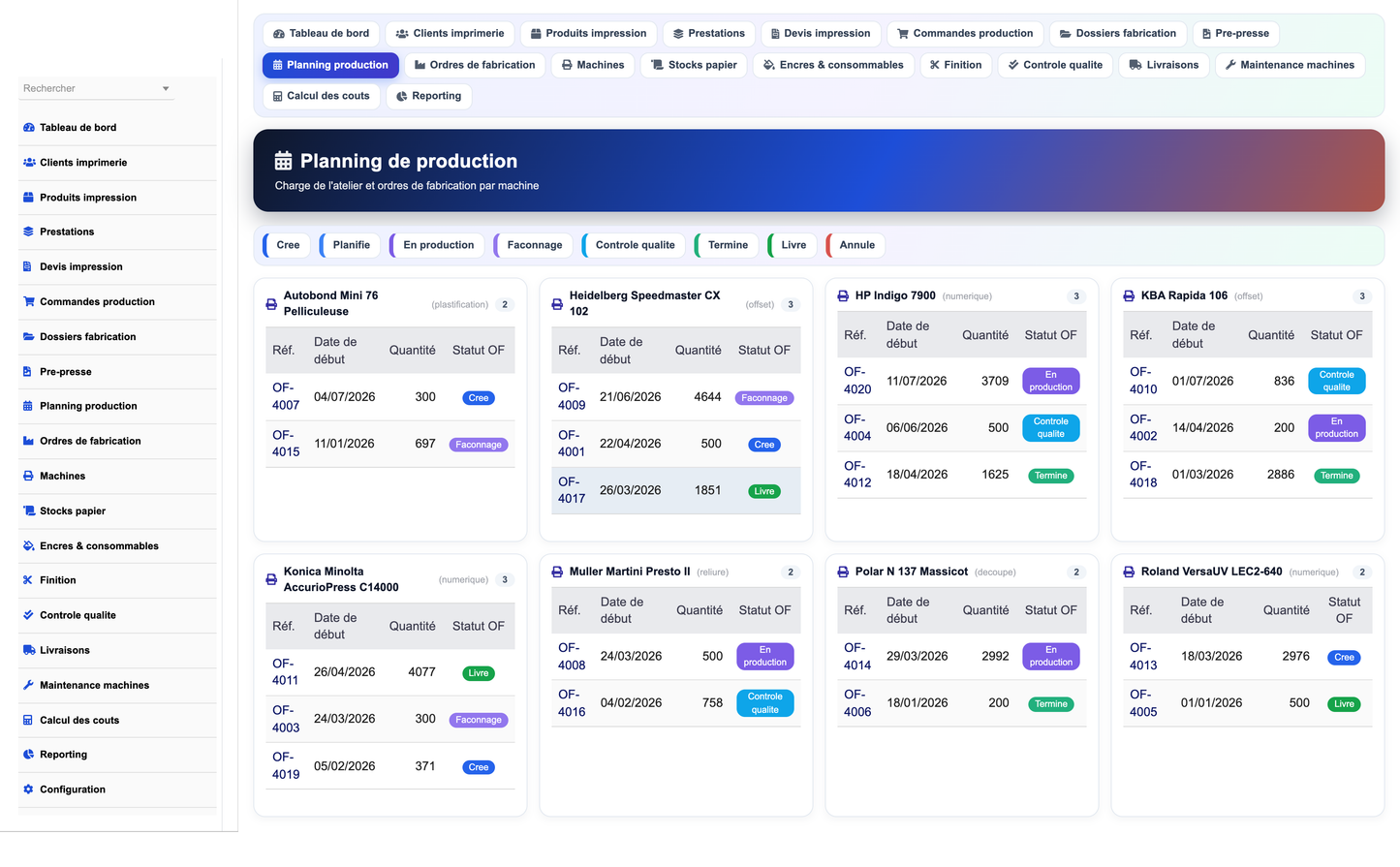Viewport: 1400px width, 867px height.
Task: Click the Maintenance machines wrench icon in sidebar
Action: pyautogui.click(x=29, y=685)
